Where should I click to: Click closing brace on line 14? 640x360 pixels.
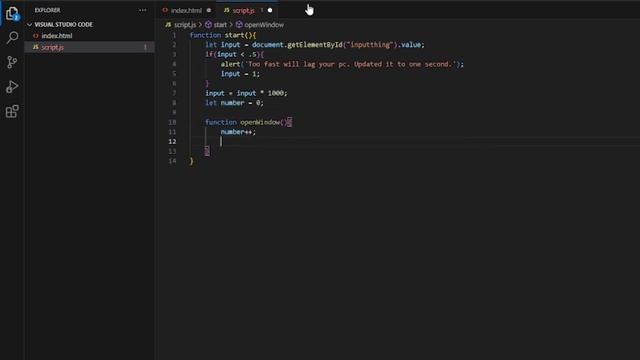click(x=191, y=161)
